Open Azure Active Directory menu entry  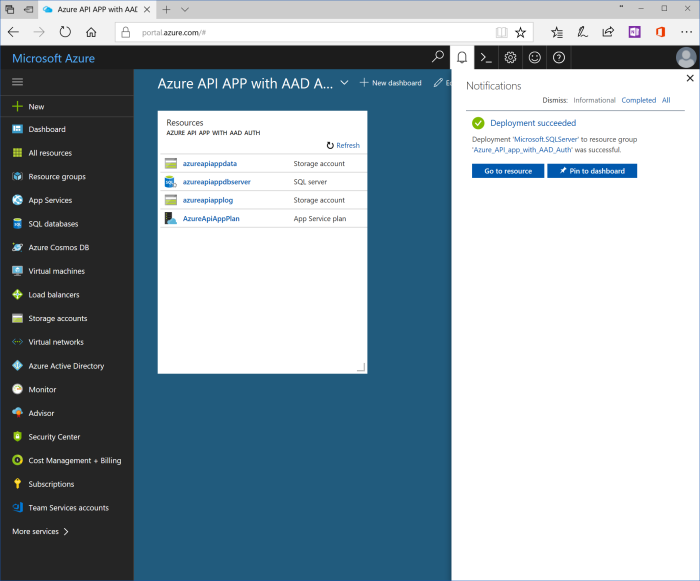click(x=67, y=366)
